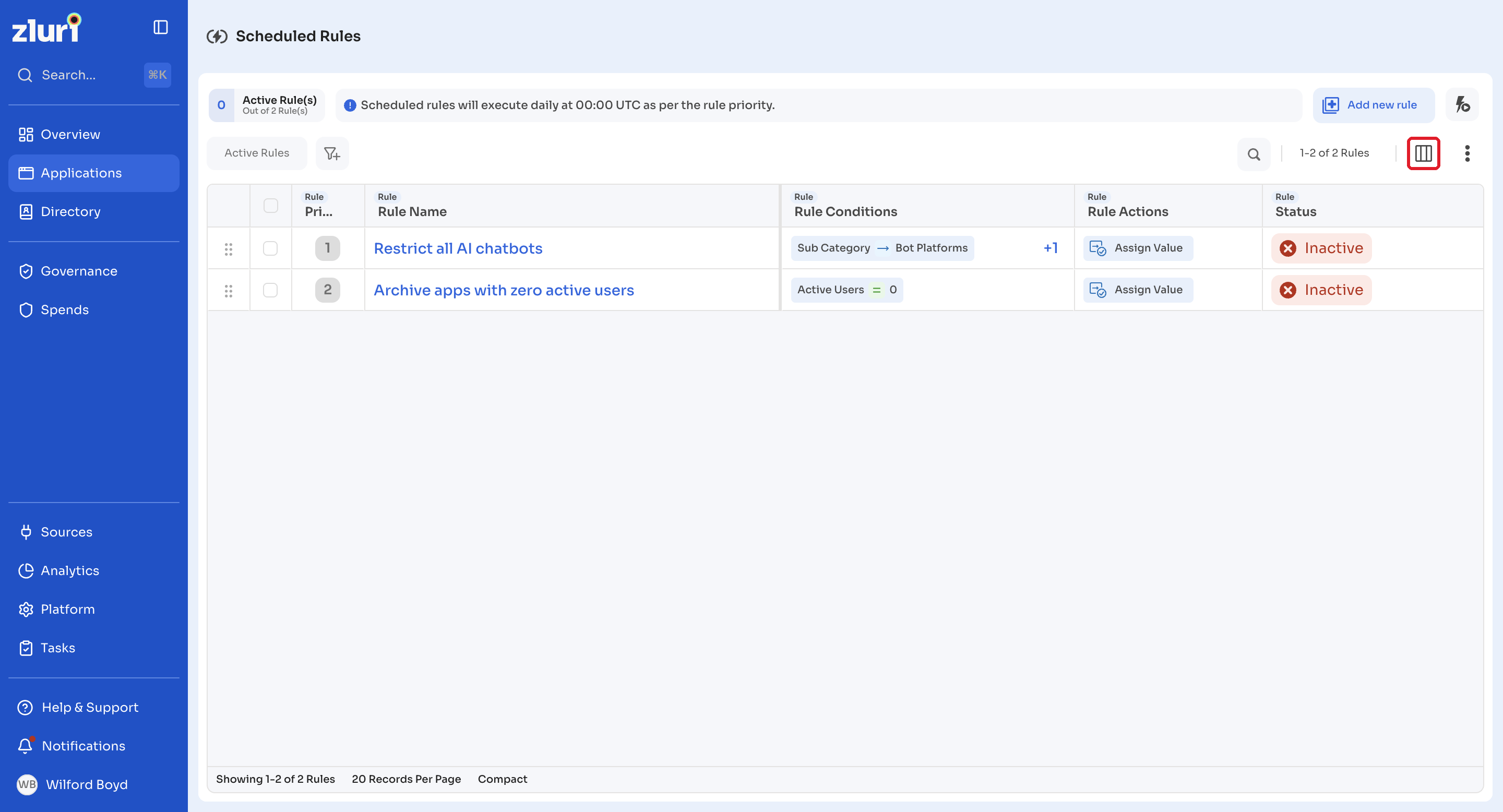1503x812 pixels.
Task: Click the Add new rule button
Action: [x=1374, y=105]
